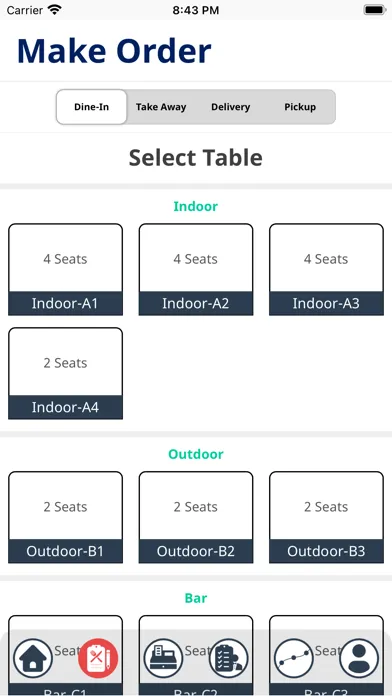Tap the Wi-Fi status icon

(55, 10)
